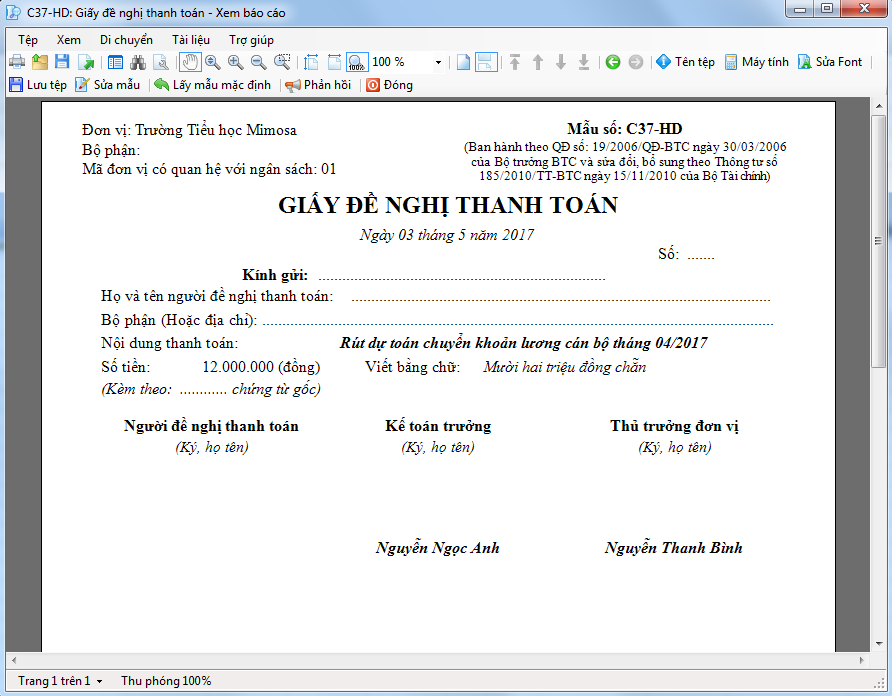Expand the Trang 1 trên 1 page dropdown
This screenshot has width=892, height=696.
coord(60,681)
